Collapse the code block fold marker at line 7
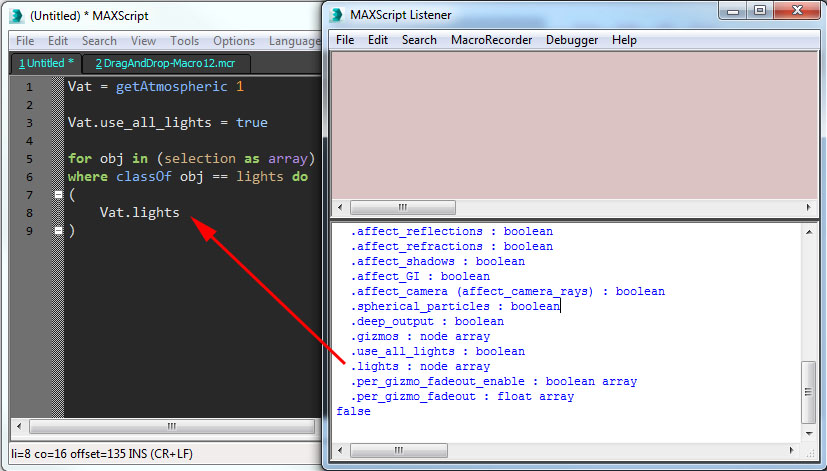827x471 pixels. (x=58, y=195)
